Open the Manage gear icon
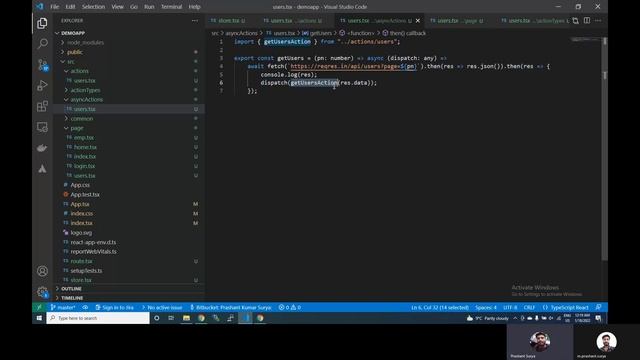Image resolution: width=640 pixels, height=360 pixels. click(42, 291)
